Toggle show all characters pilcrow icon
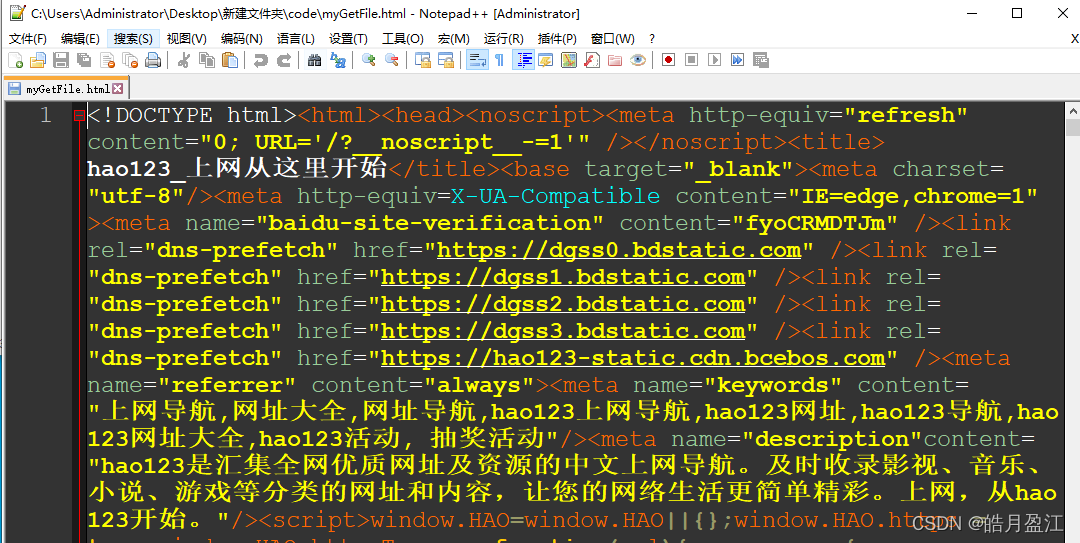The image size is (1080, 543). (x=499, y=61)
